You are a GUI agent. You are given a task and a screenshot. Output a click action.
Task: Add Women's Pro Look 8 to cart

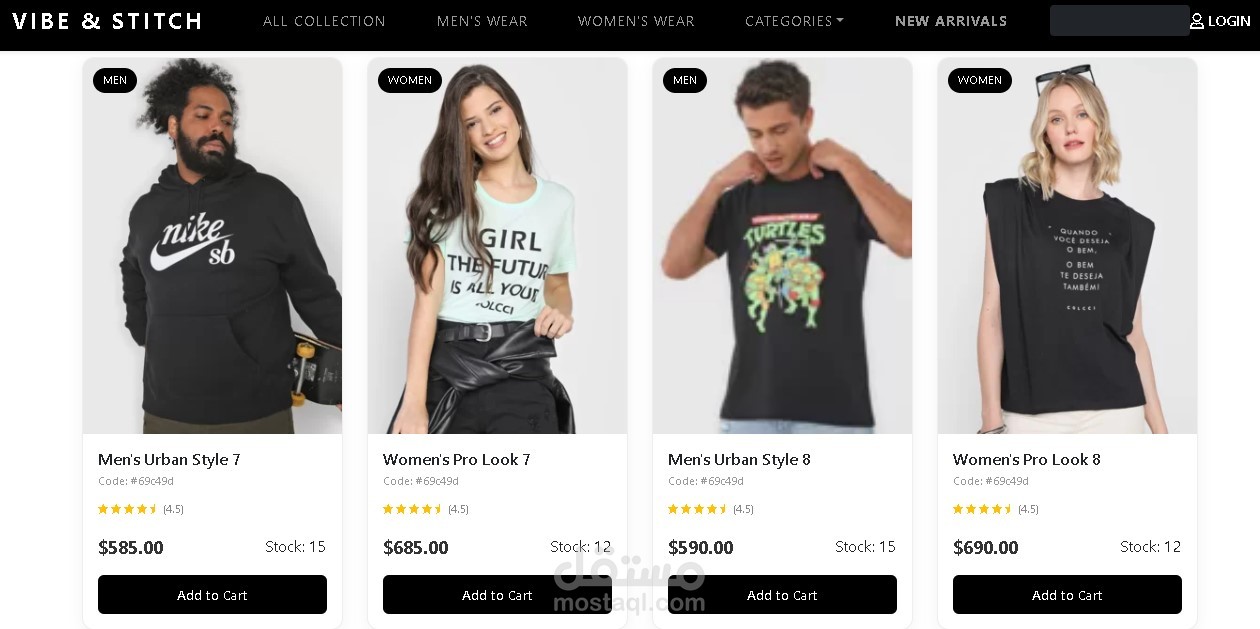[x=1067, y=595]
